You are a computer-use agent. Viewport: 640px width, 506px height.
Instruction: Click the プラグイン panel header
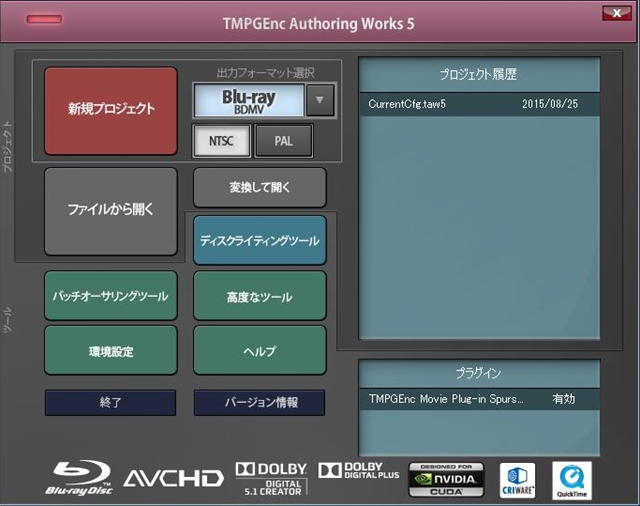pyautogui.click(x=479, y=373)
